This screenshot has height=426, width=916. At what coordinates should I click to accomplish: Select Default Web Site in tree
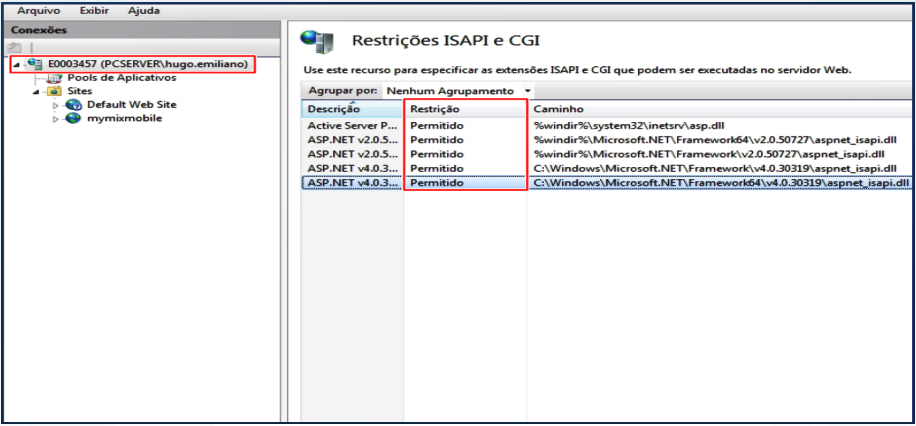[131, 105]
